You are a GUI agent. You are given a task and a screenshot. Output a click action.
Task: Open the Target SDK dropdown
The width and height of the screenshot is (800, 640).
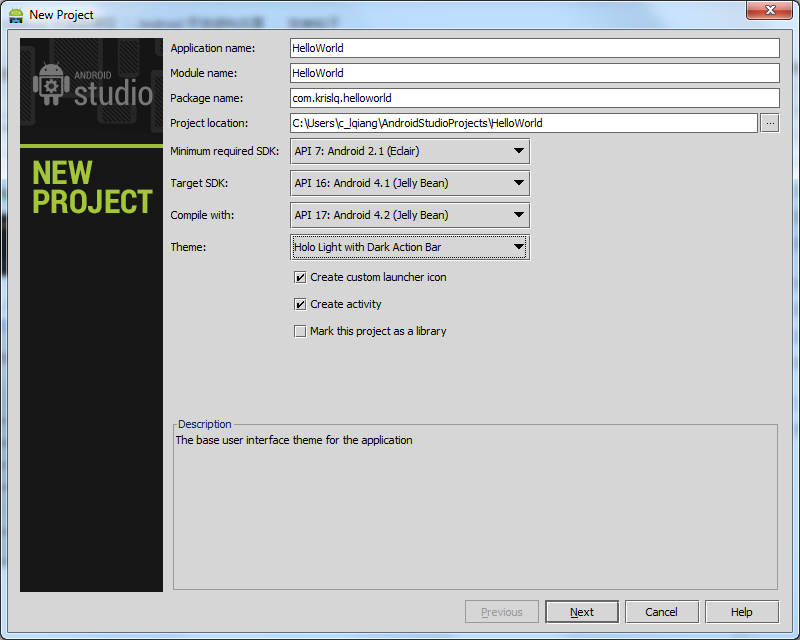point(519,183)
